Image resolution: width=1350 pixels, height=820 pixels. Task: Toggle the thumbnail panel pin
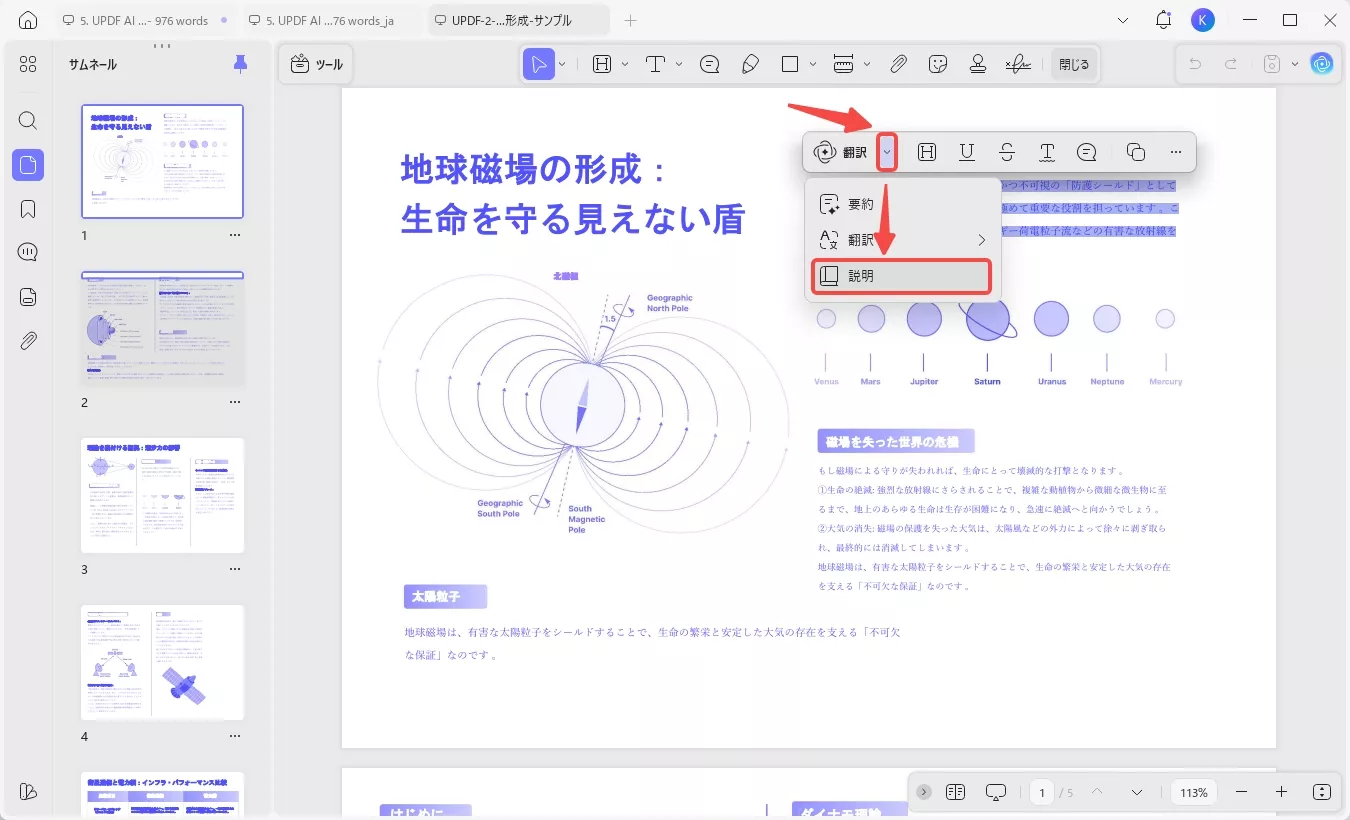pyautogui.click(x=239, y=63)
